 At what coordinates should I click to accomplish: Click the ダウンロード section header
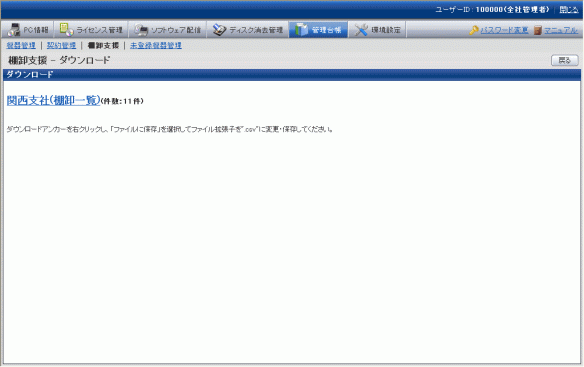[292, 75]
